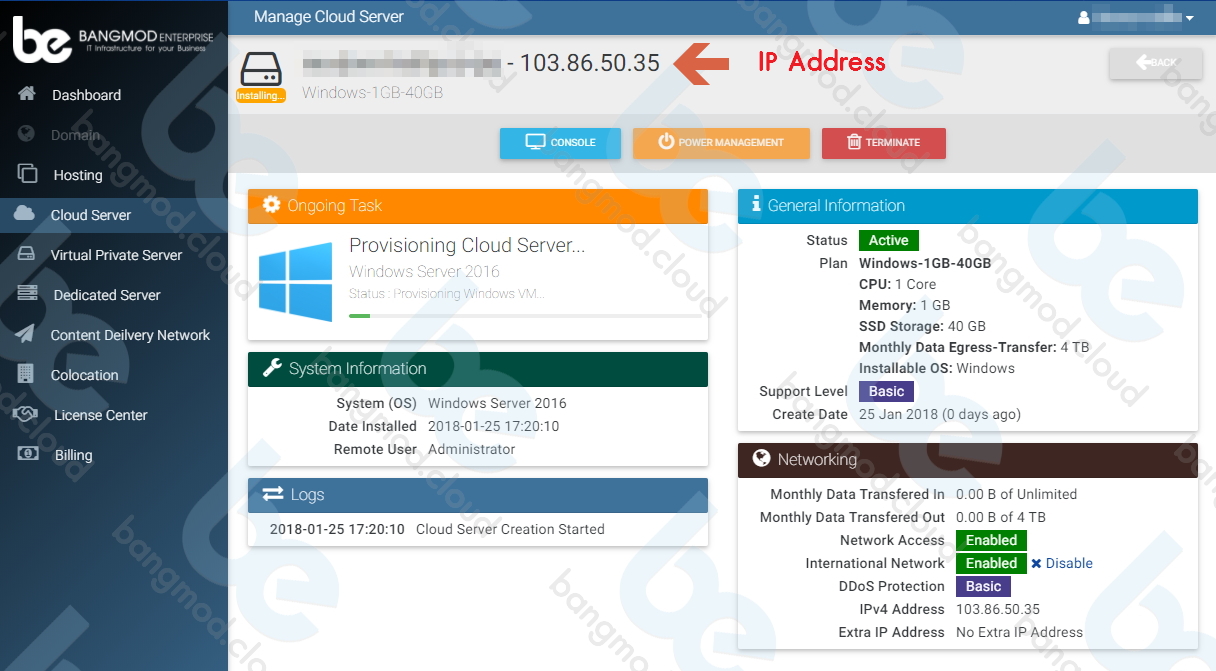Click 'Provisioning Cloud Server...' heading
1216x671 pixels.
coord(467,246)
